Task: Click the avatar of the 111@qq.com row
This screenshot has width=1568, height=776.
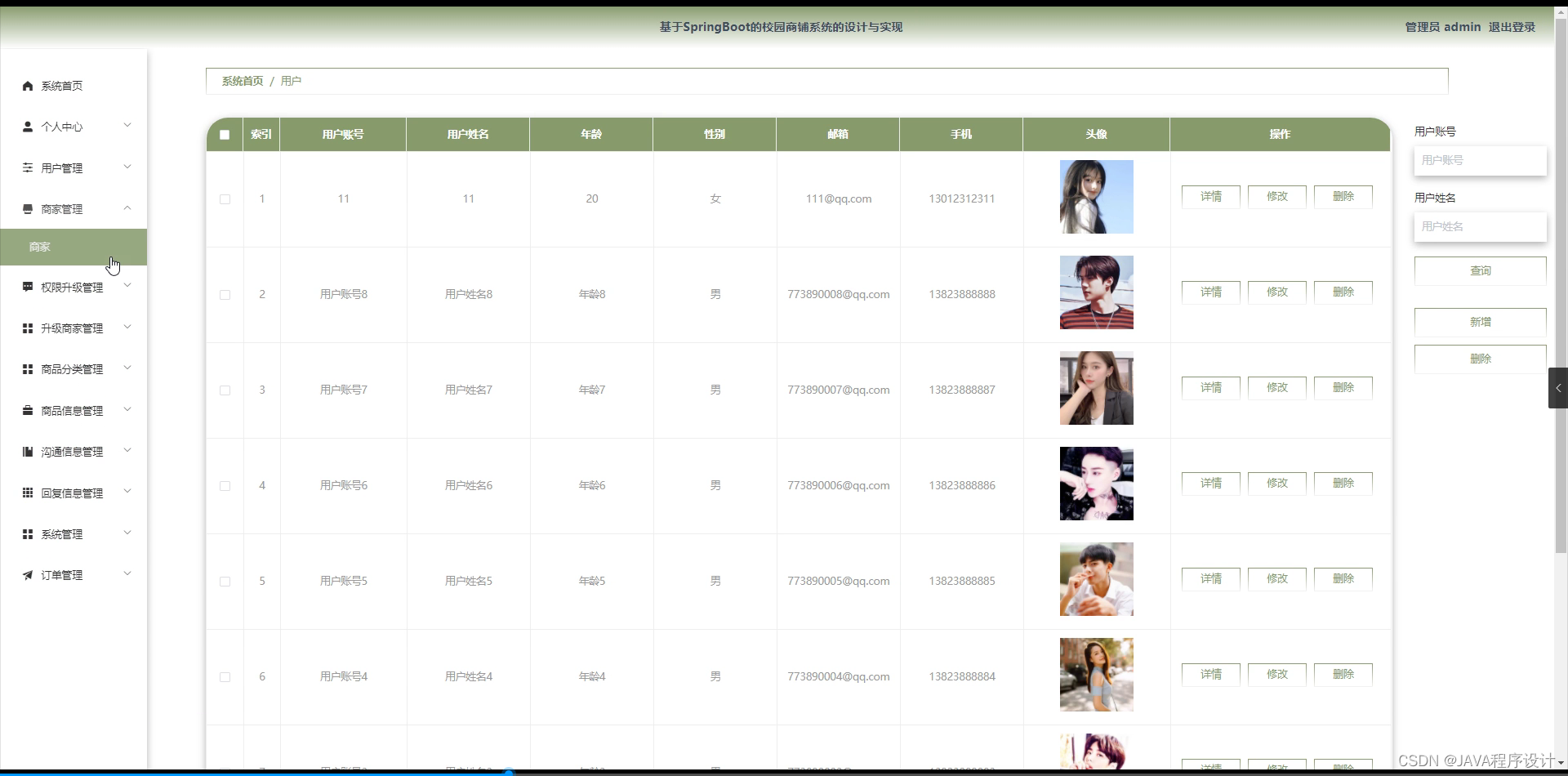Action: coord(1097,197)
